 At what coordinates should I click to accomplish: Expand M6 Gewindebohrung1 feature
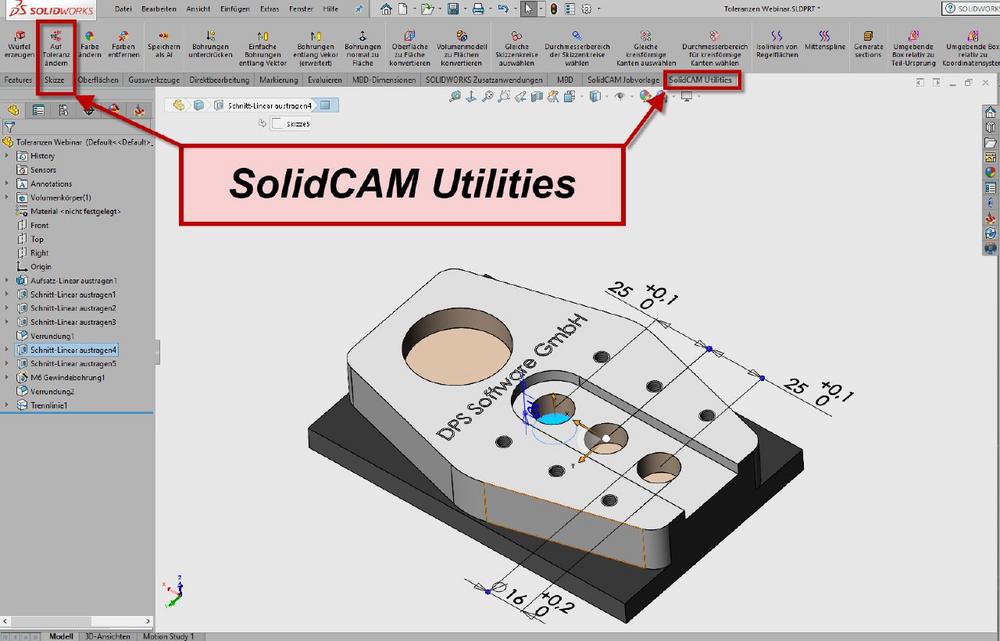(8, 378)
